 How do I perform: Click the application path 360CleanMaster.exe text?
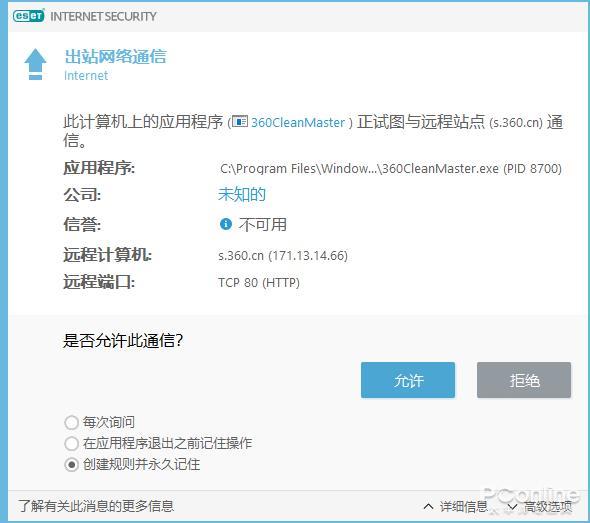[x=391, y=168]
